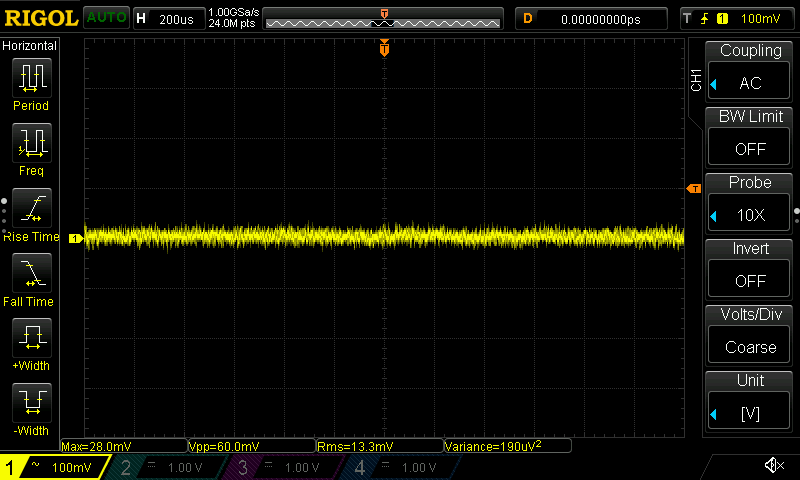
Task: Choose the Fall Time measurement icon
Action: 31,275
